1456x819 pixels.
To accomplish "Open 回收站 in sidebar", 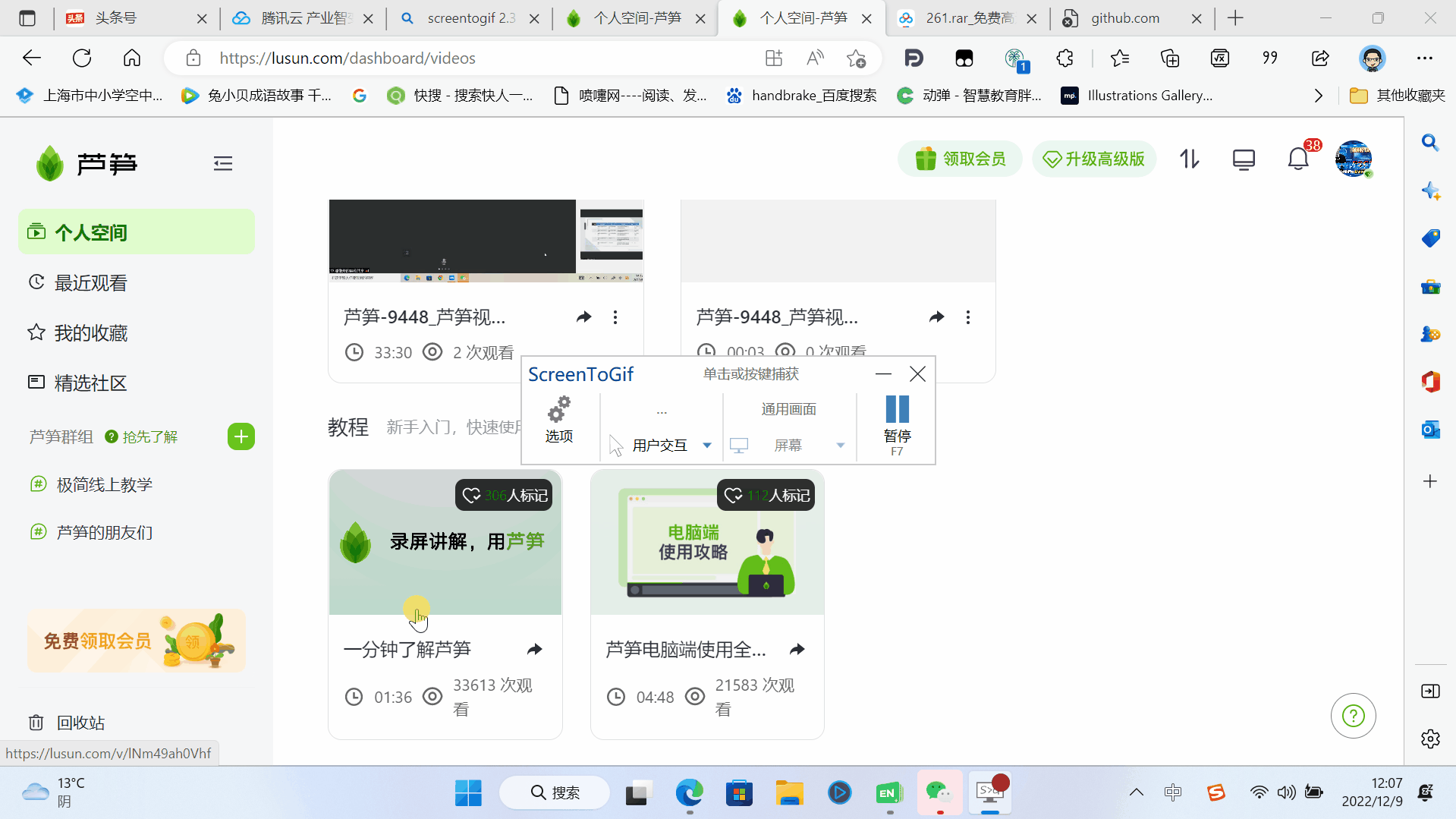I will tap(67, 723).
